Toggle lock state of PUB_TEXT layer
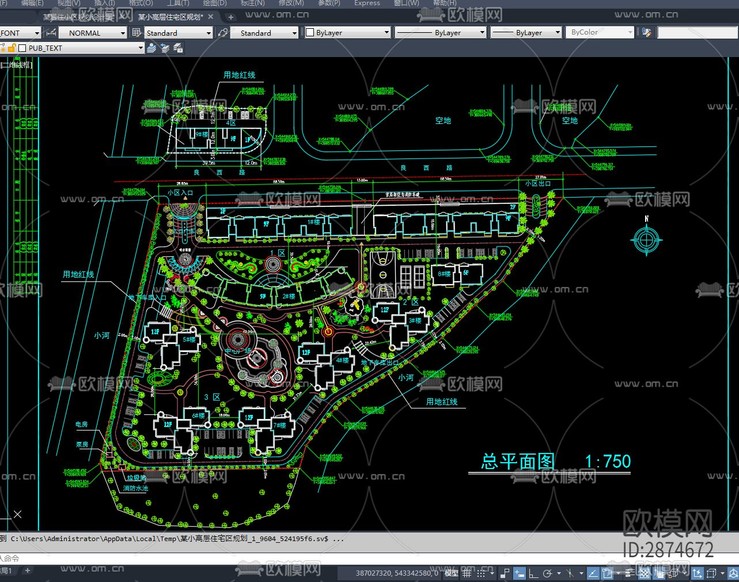739x582 pixels. (12, 48)
